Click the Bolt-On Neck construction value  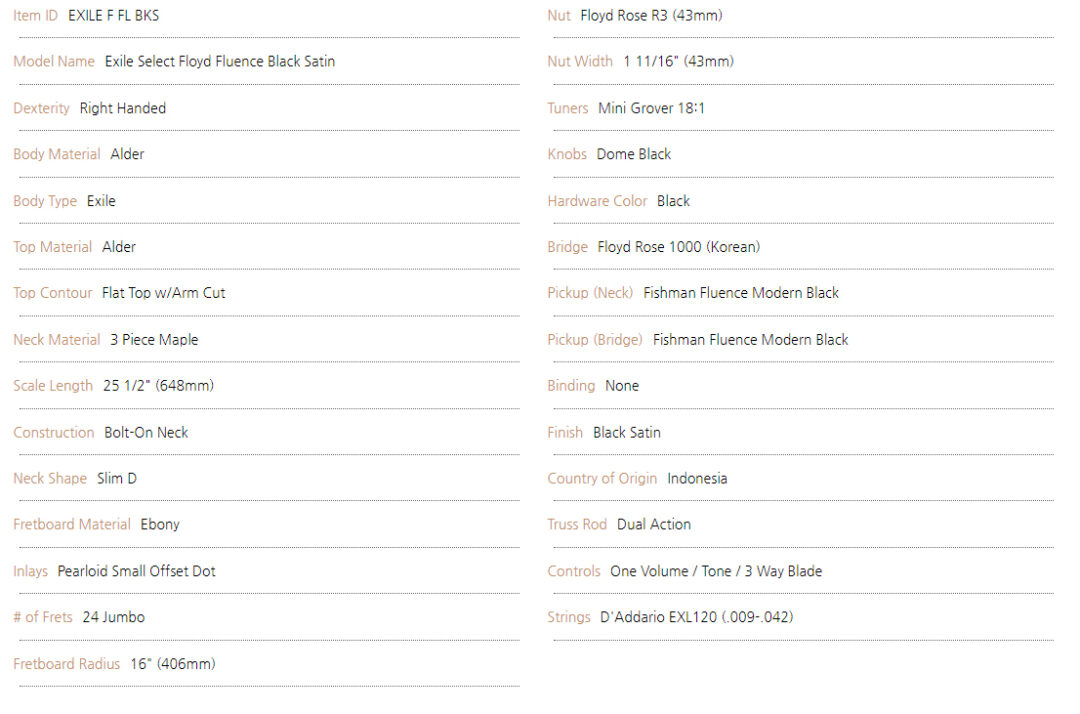click(146, 432)
